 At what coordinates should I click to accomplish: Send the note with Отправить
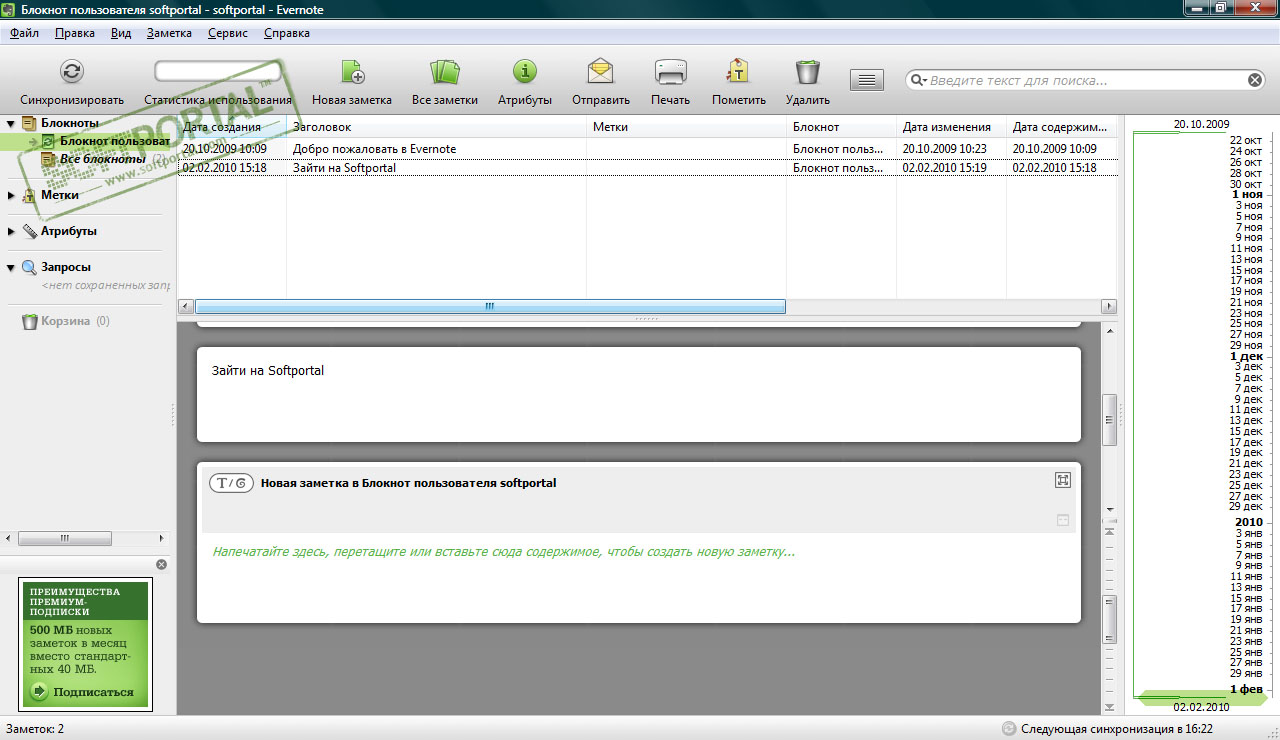click(600, 72)
